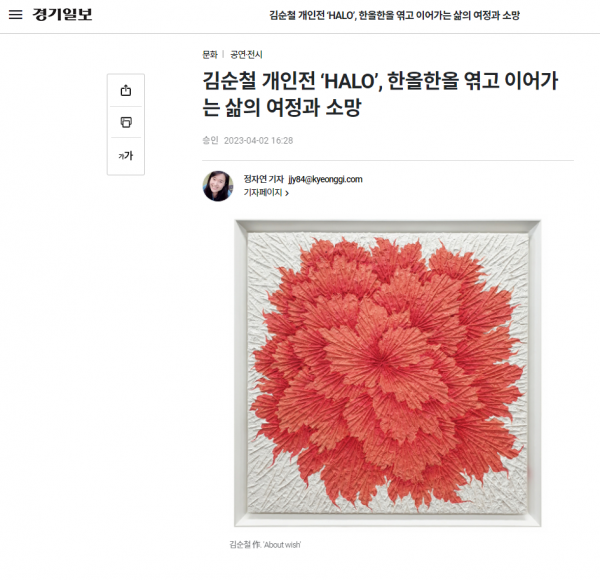
Task: Open the hamburger menu icon
Action: (x=15, y=15)
